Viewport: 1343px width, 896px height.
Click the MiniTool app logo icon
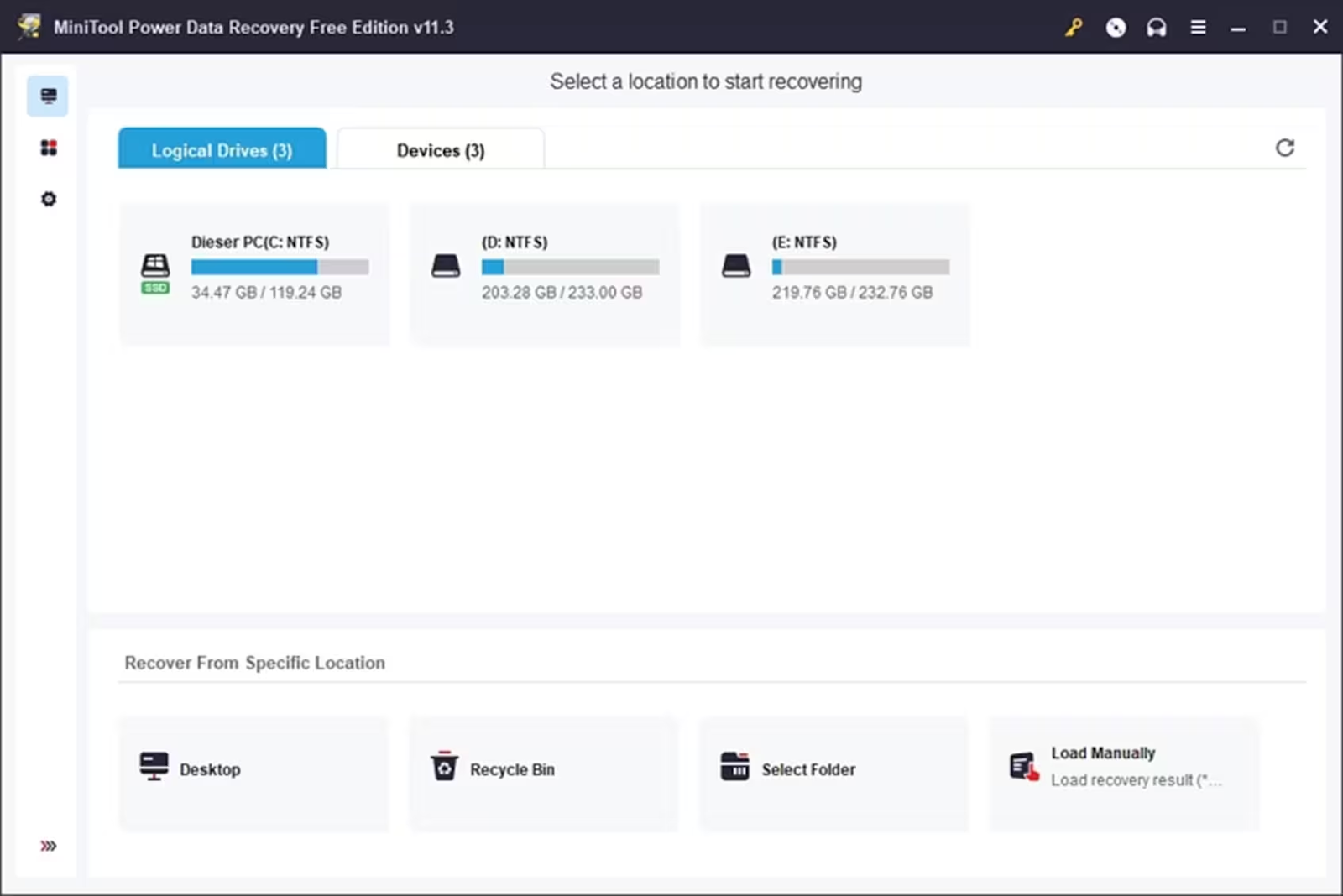point(29,26)
